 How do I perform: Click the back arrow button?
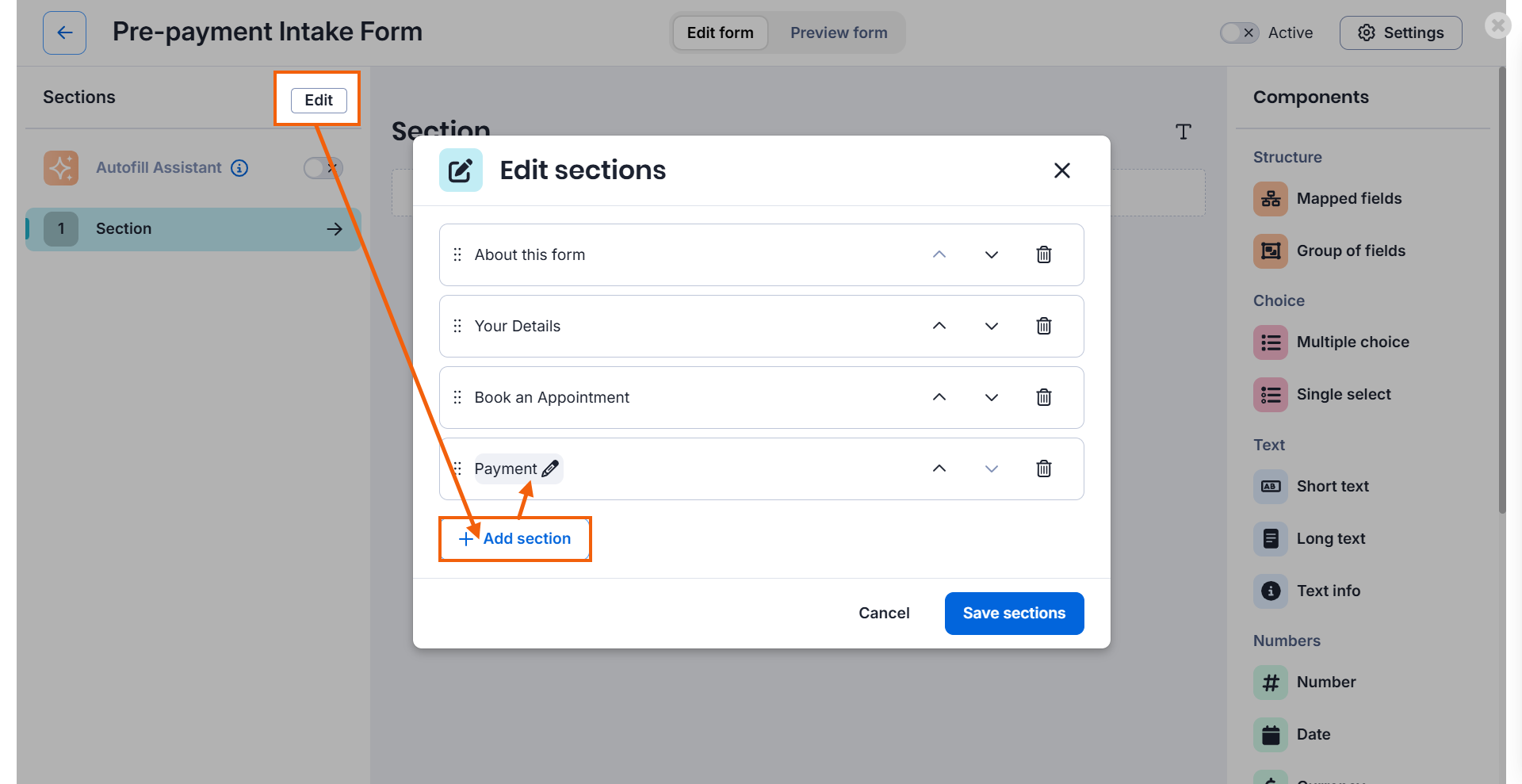coord(64,33)
